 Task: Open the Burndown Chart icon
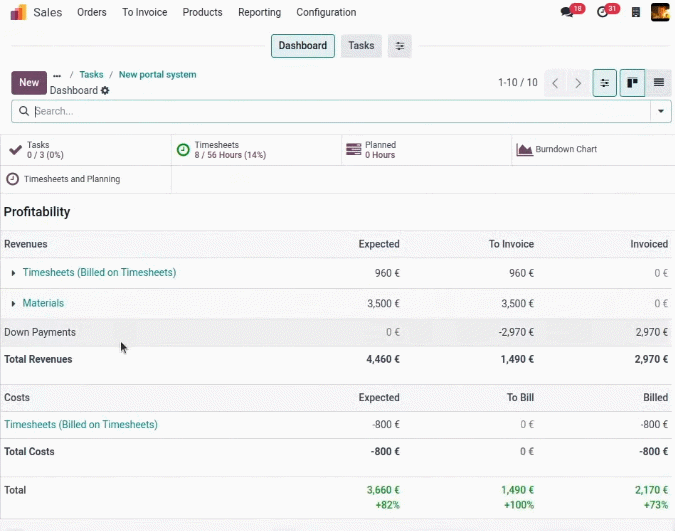pyautogui.click(x=524, y=149)
